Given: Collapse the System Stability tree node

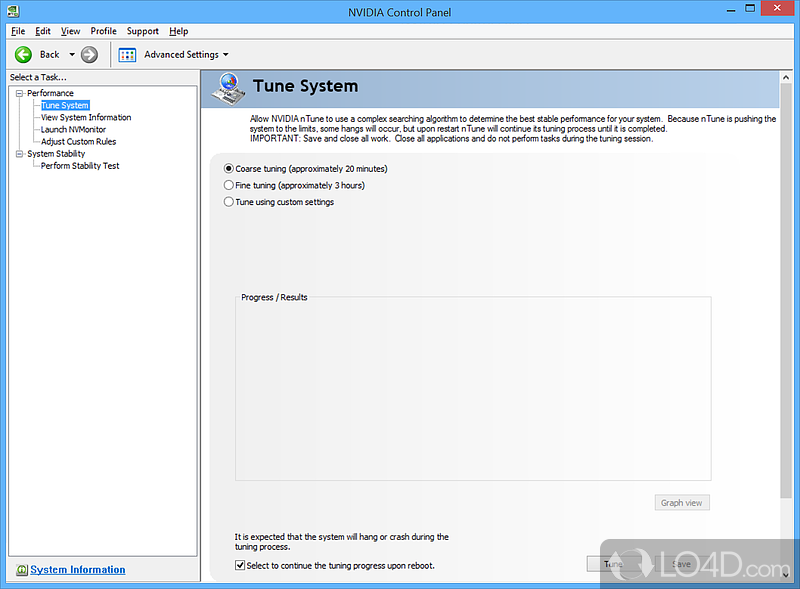Looking at the screenshot, I should [19, 154].
